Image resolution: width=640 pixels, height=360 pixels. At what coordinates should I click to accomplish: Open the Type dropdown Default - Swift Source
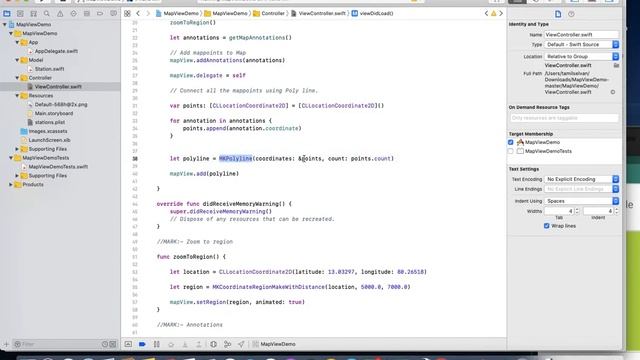[x=582, y=44]
